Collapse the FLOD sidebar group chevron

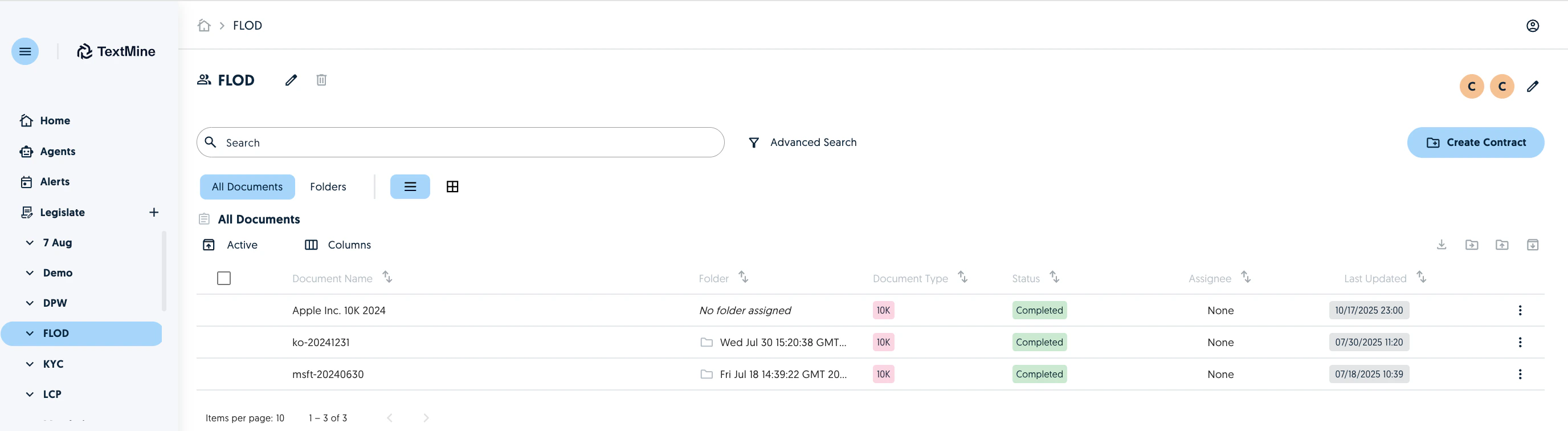pos(30,334)
